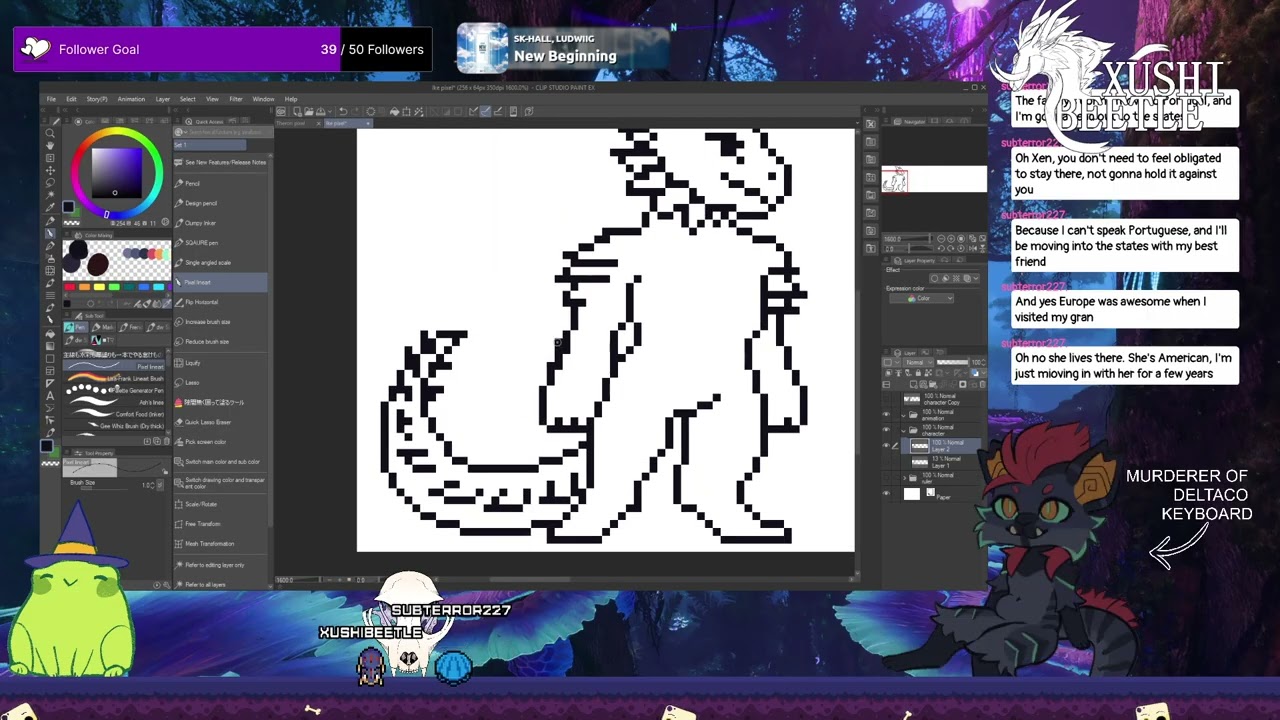This screenshot has height=720, width=1280.
Task: Click Mesh Transformation in Quick Access
Action: [x=222, y=544]
